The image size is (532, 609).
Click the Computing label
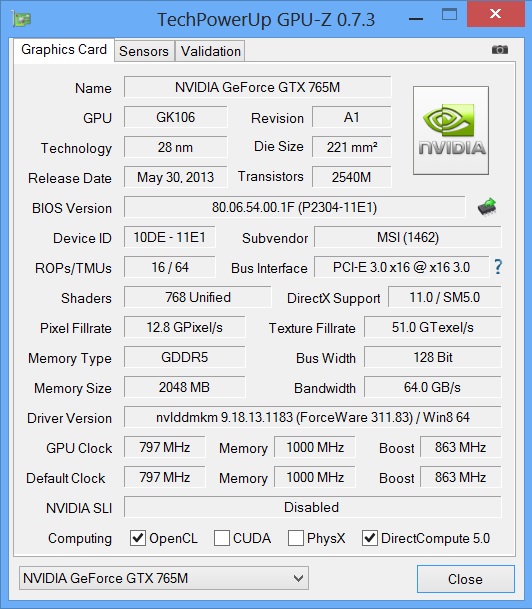80,539
